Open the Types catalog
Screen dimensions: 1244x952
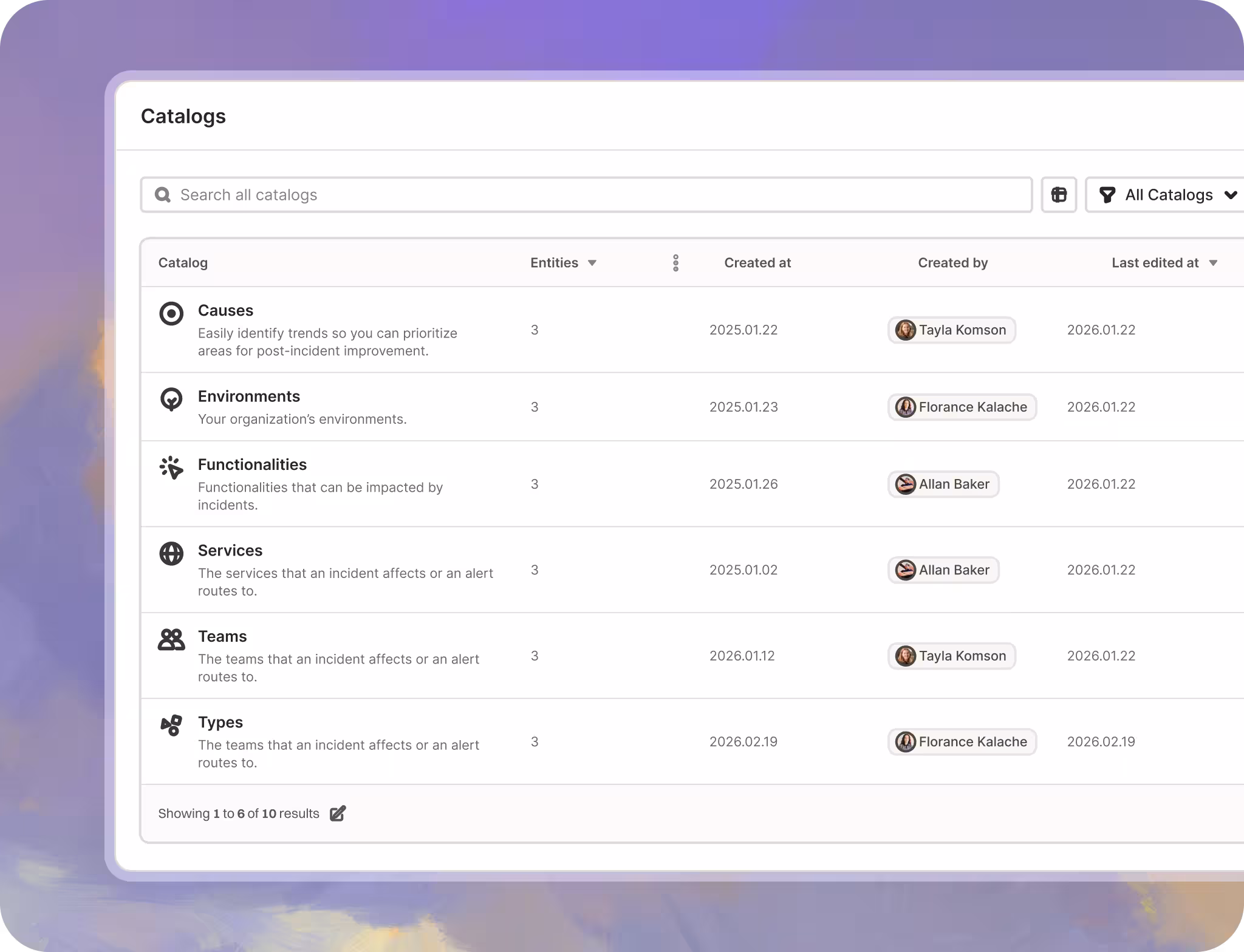click(x=220, y=722)
